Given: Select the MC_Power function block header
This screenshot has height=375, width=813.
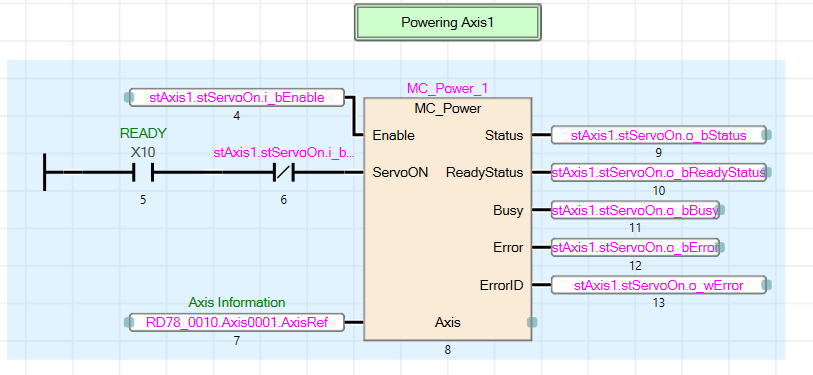Looking at the screenshot, I should (447, 109).
